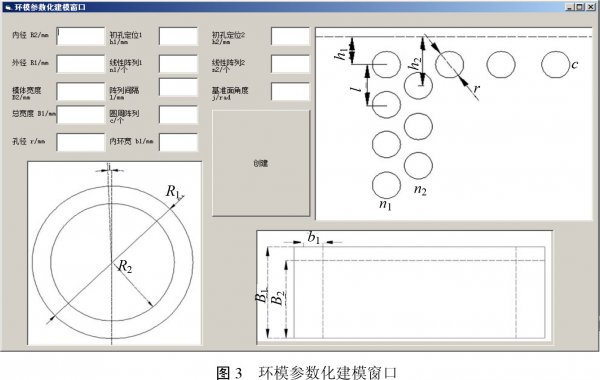Click the 孔径 r/mm input field
Viewport: 600px width, 380px height.
[81, 142]
